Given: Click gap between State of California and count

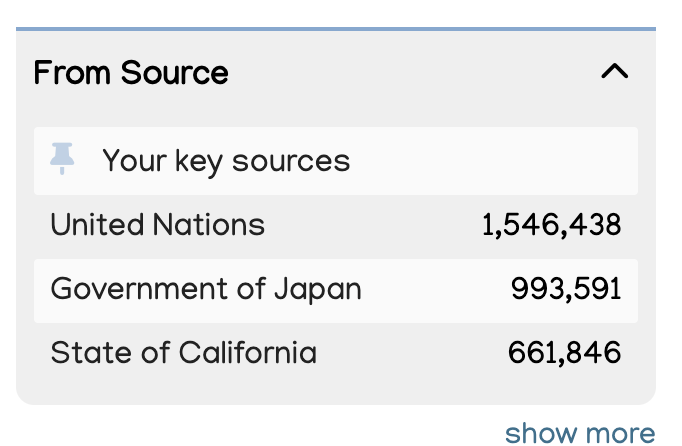Looking at the screenshot, I should [x=410, y=353].
